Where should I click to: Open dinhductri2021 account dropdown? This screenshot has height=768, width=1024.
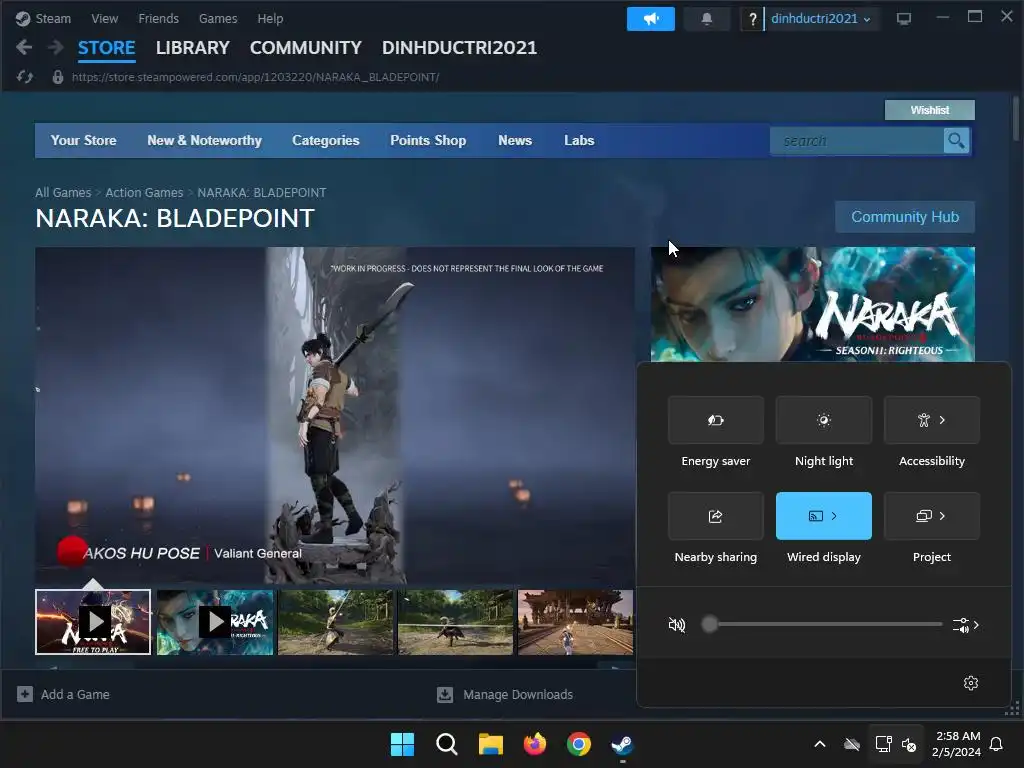(x=820, y=19)
